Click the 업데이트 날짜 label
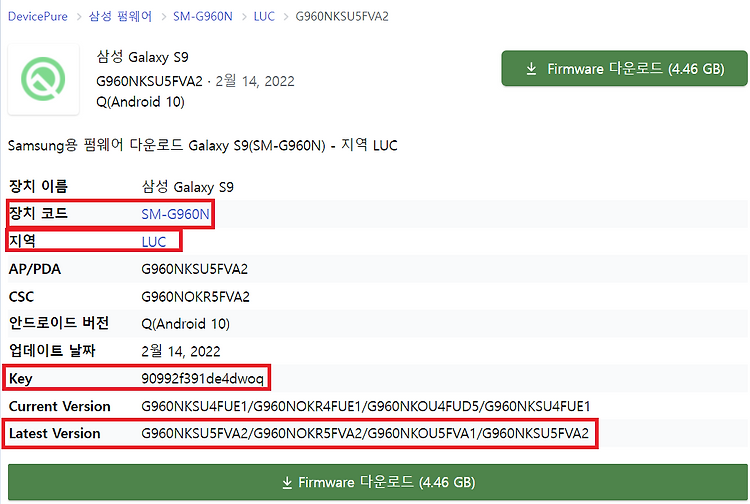750x504 pixels. tap(52, 351)
